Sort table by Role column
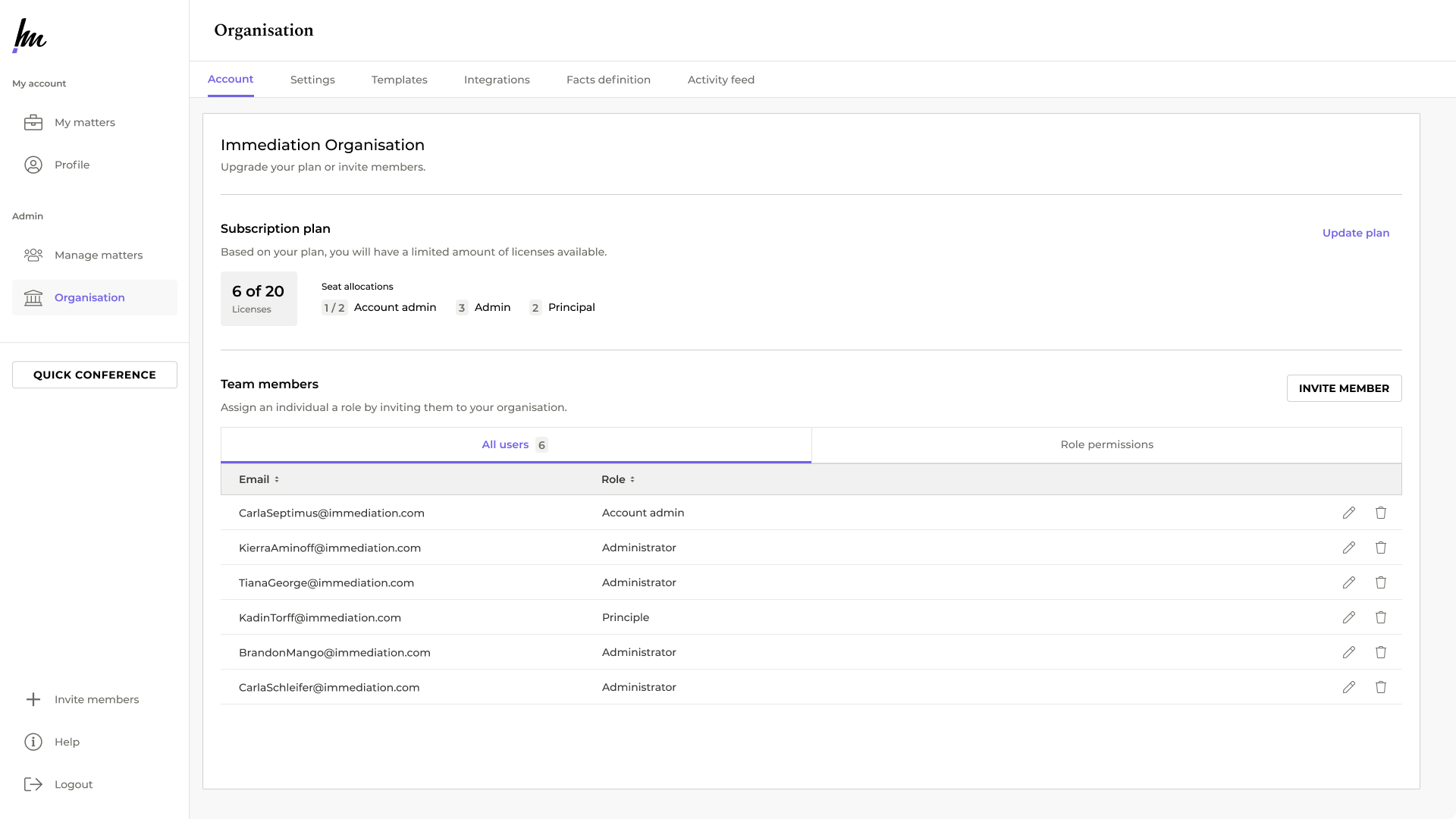This screenshot has width=1456, height=819. point(617,479)
